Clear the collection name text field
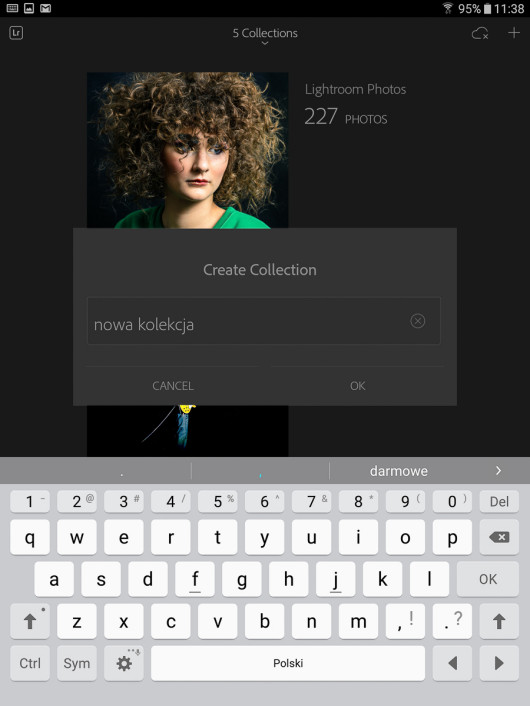530x706 pixels. (417, 321)
